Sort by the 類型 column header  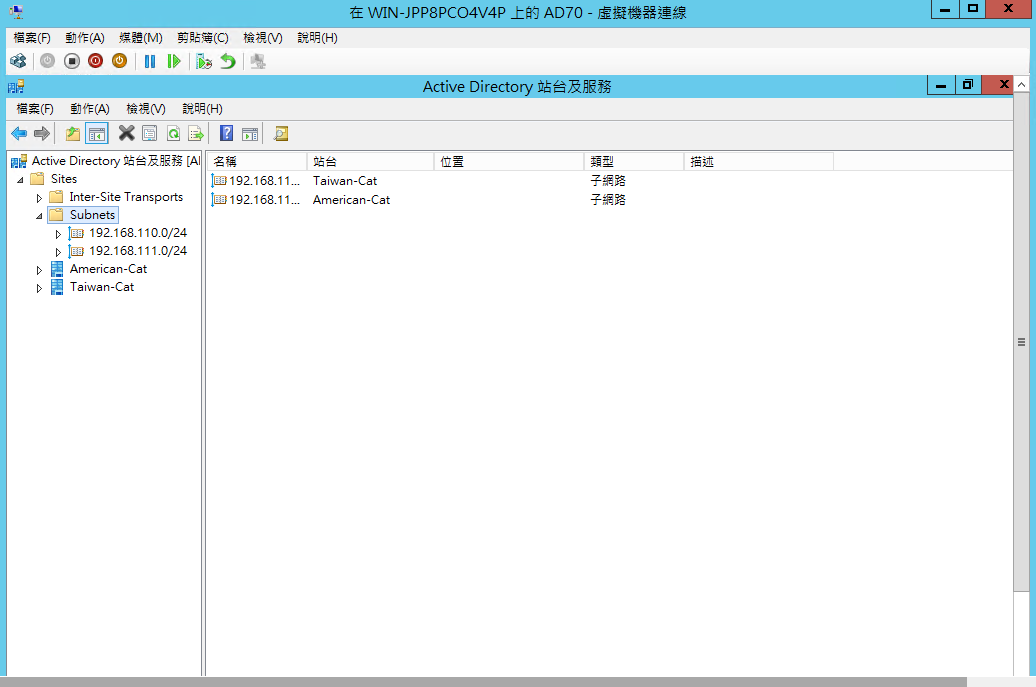634,162
